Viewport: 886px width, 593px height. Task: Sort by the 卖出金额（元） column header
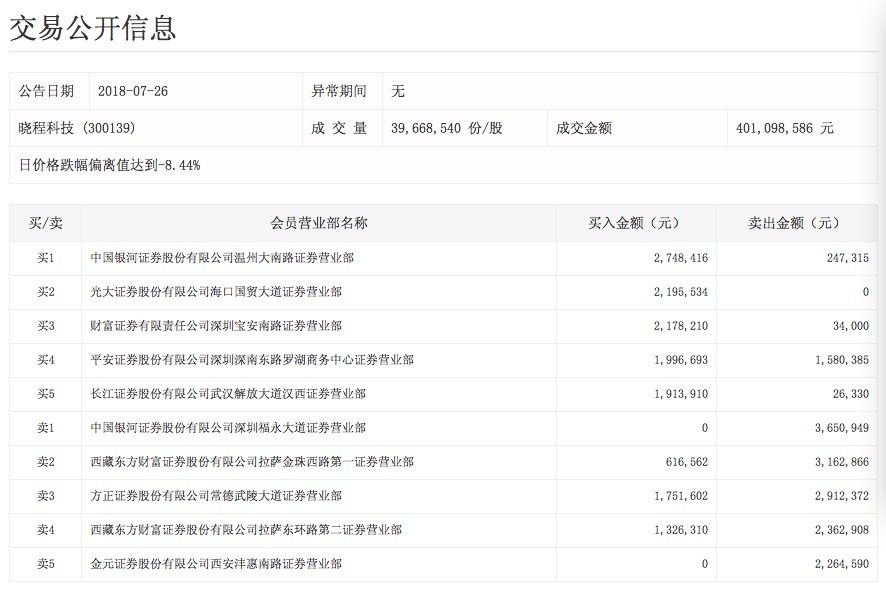coord(795,223)
